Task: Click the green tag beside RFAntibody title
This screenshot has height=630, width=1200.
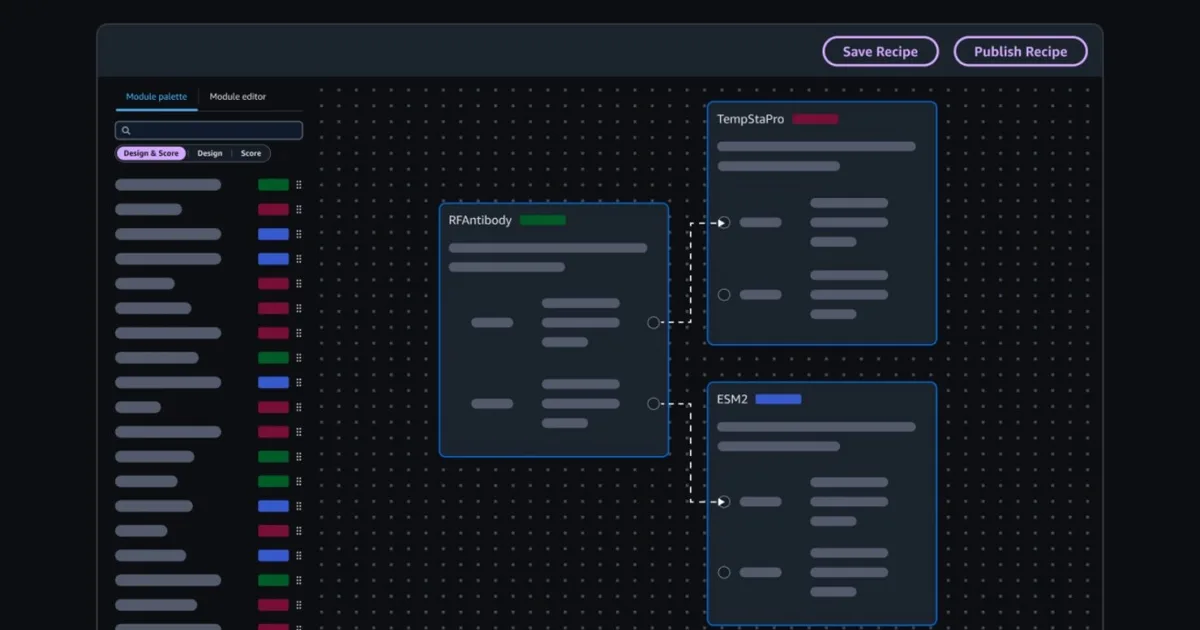Action: coord(542,220)
